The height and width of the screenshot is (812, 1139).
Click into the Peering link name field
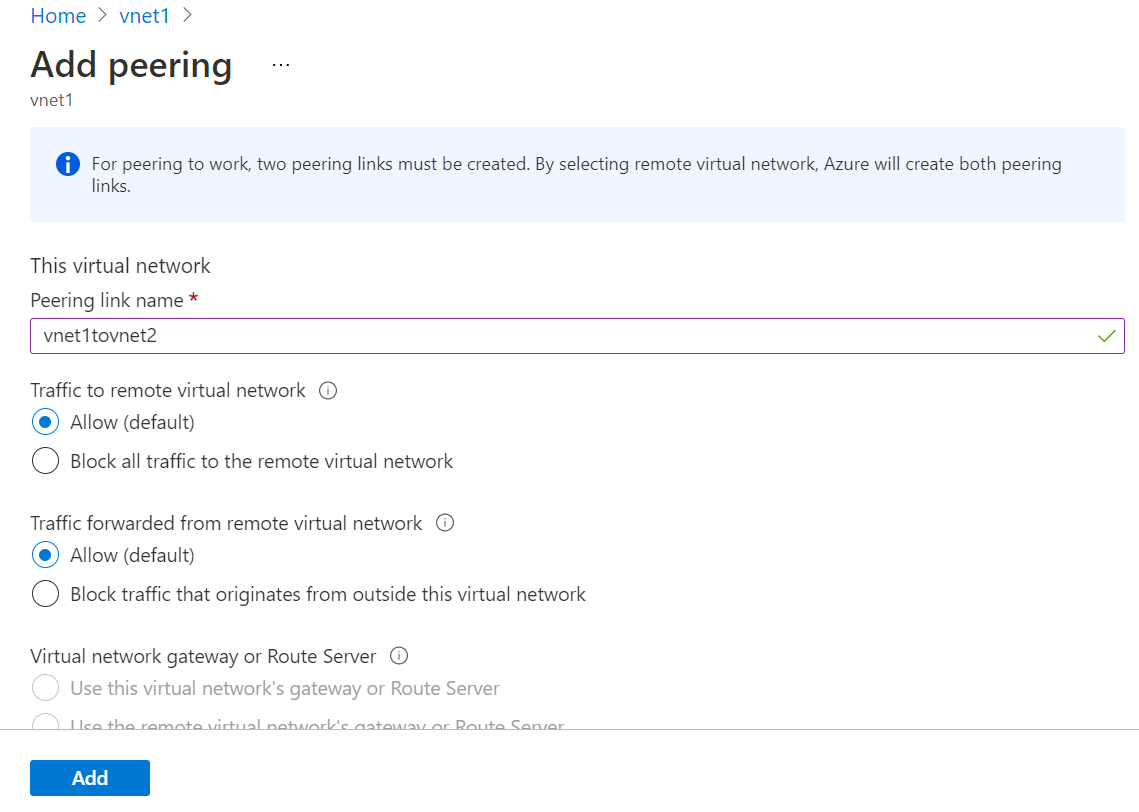tap(577, 336)
